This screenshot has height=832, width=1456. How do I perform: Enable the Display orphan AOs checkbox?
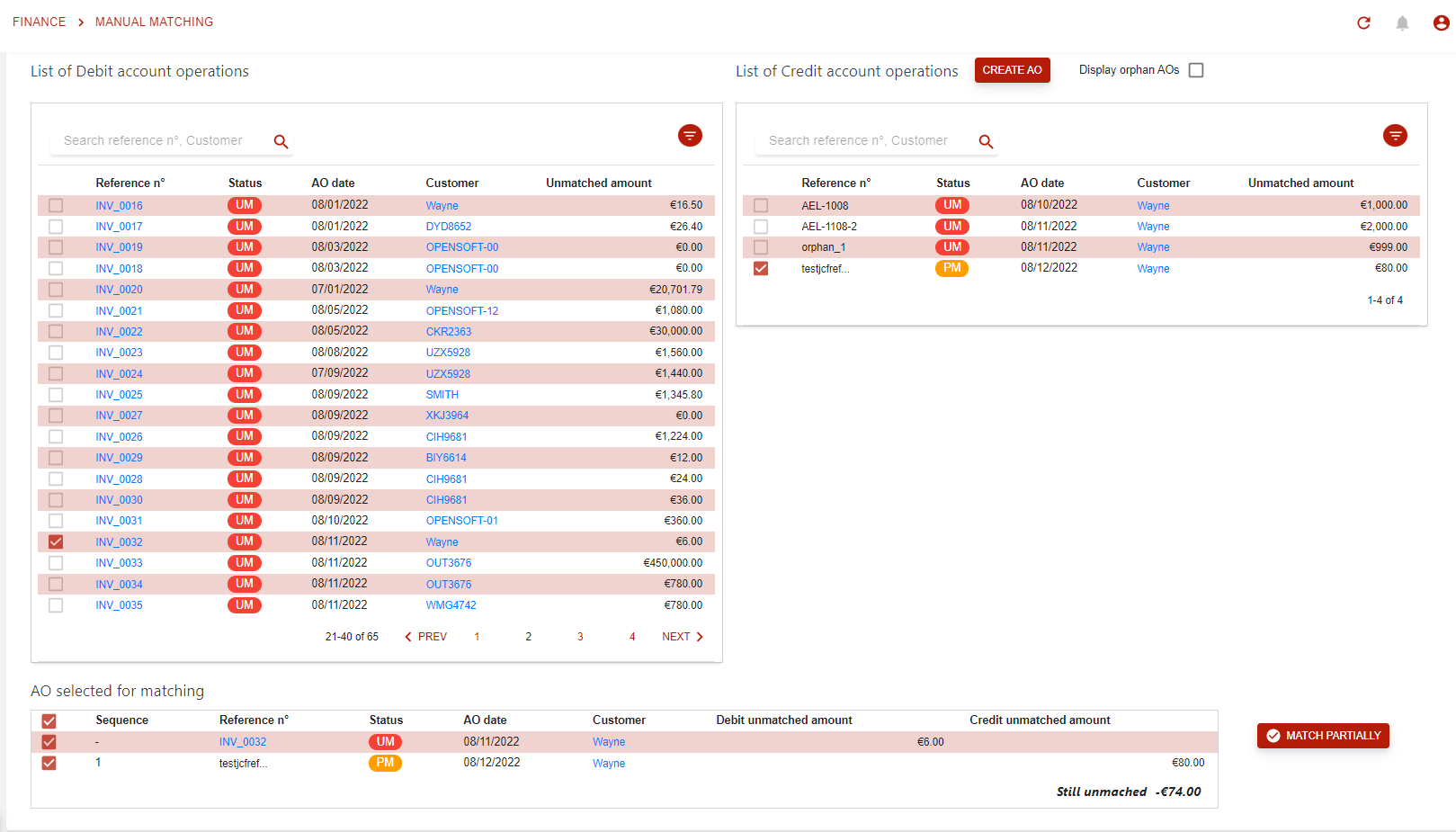click(x=1196, y=70)
